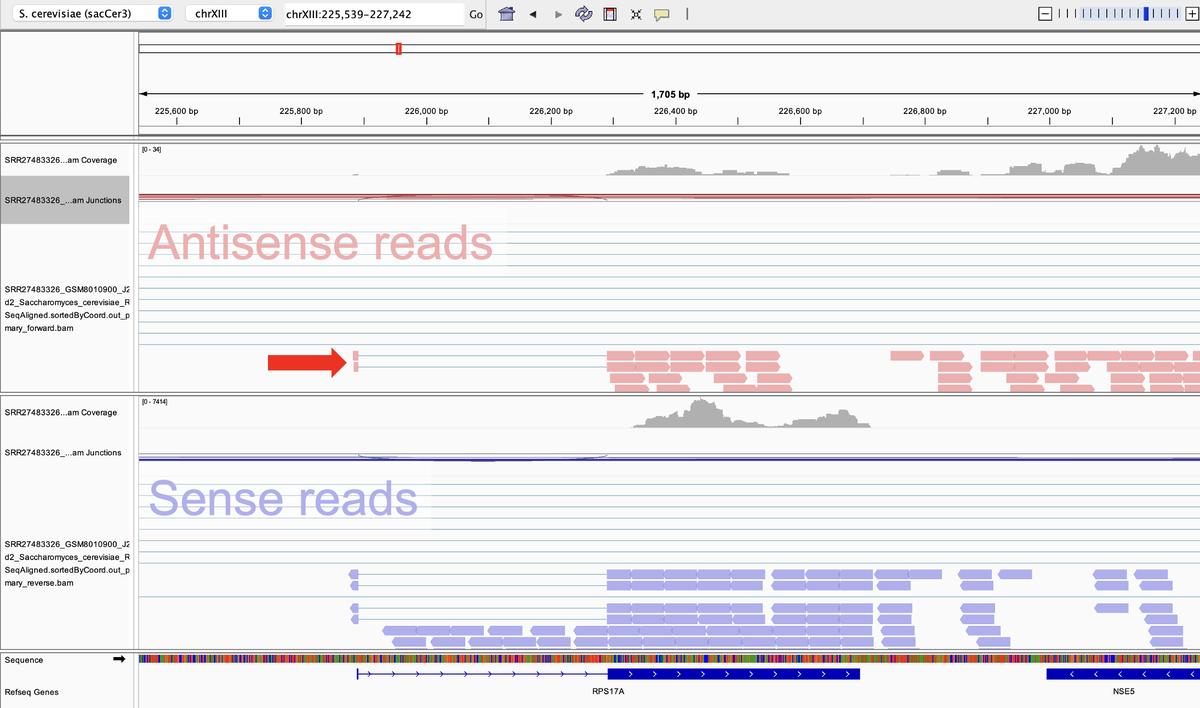This screenshot has width=1200, height=708.
Task: Click the [0 - 34] coverage range label
Action: coord(152,149)
